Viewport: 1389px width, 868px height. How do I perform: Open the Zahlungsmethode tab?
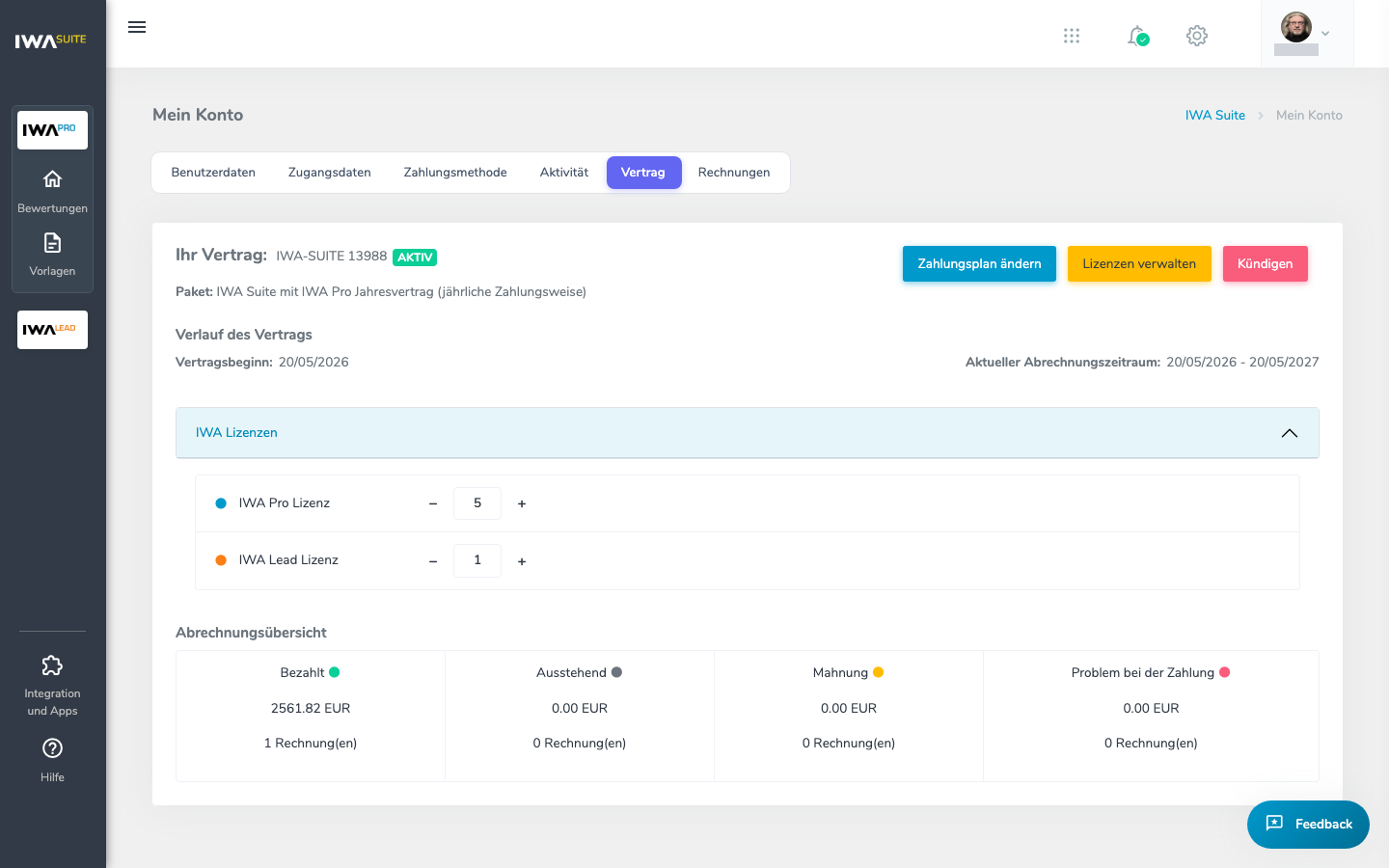tap(455, 173)
